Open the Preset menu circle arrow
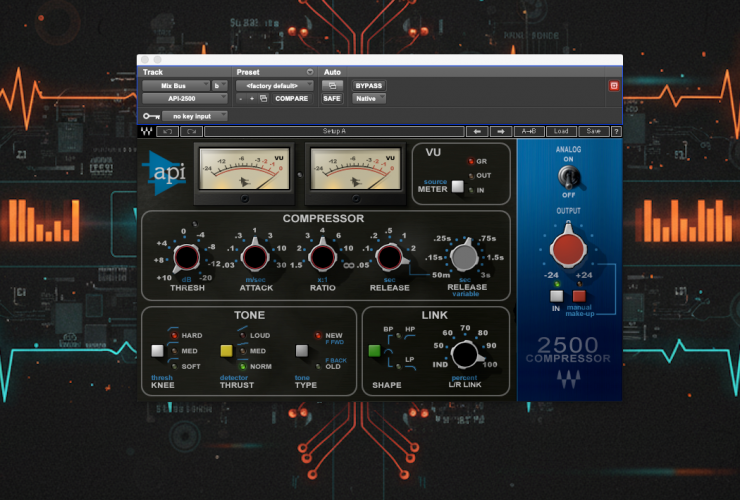Viewport: 740px width, 500px height. (x=310, y=72)
